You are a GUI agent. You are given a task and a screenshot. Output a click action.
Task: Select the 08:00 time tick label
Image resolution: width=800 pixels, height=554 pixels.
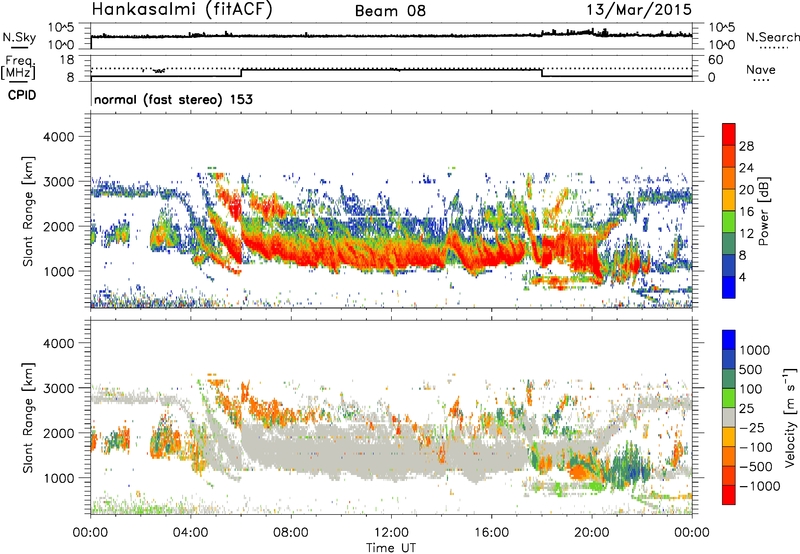(x=290, y=533)
